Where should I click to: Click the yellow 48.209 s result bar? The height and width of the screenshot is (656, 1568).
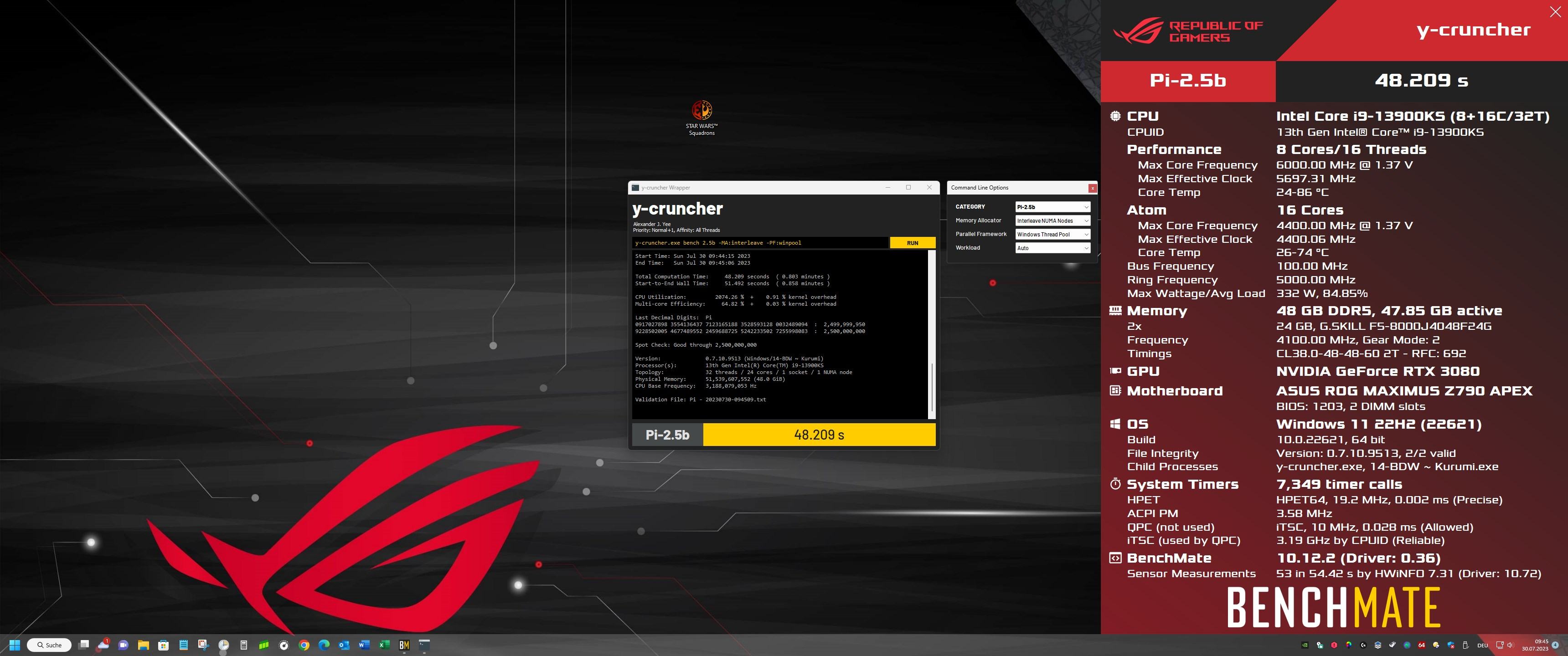[819, 435]
